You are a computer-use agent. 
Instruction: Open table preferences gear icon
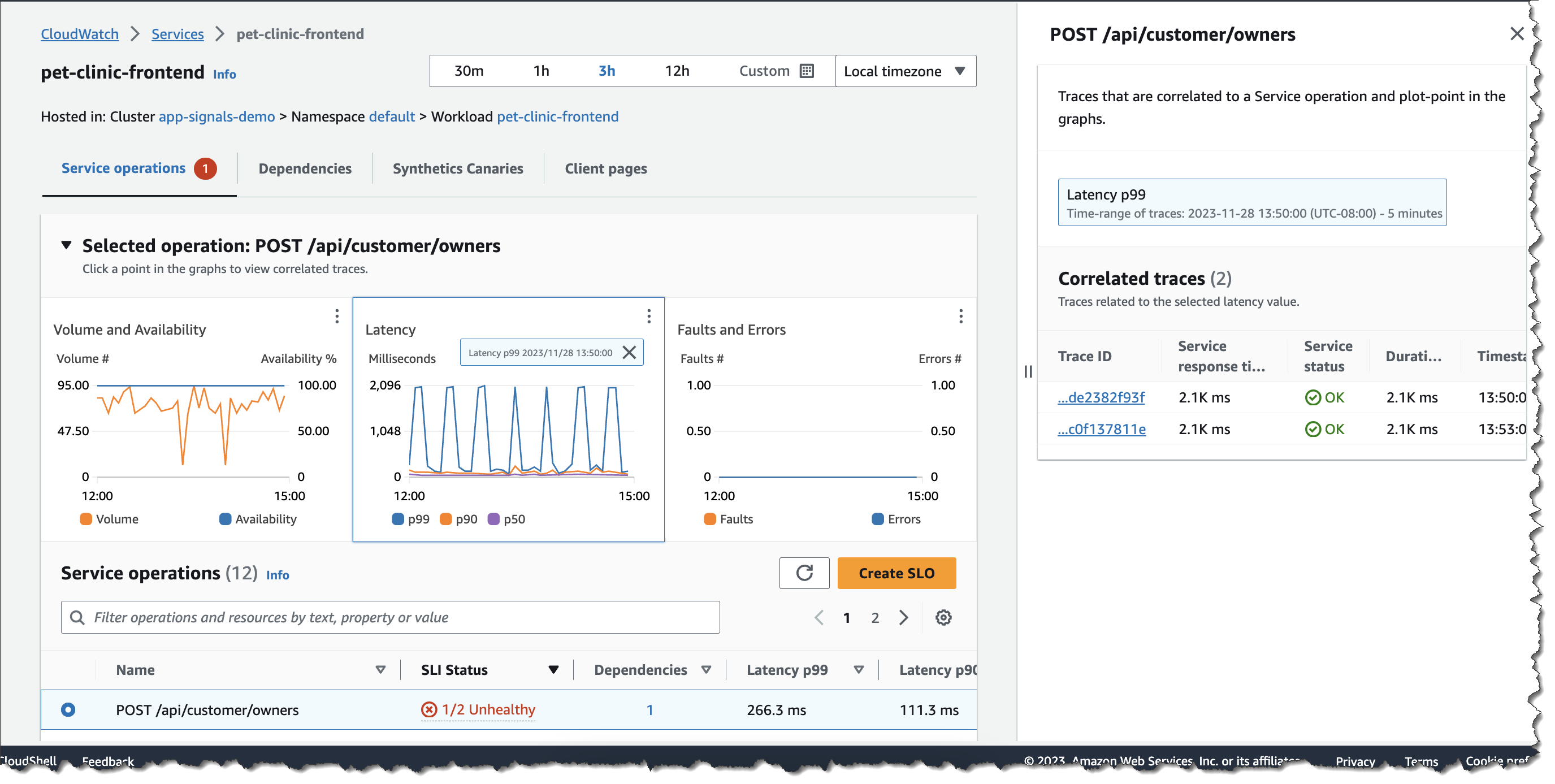(943, 618)
